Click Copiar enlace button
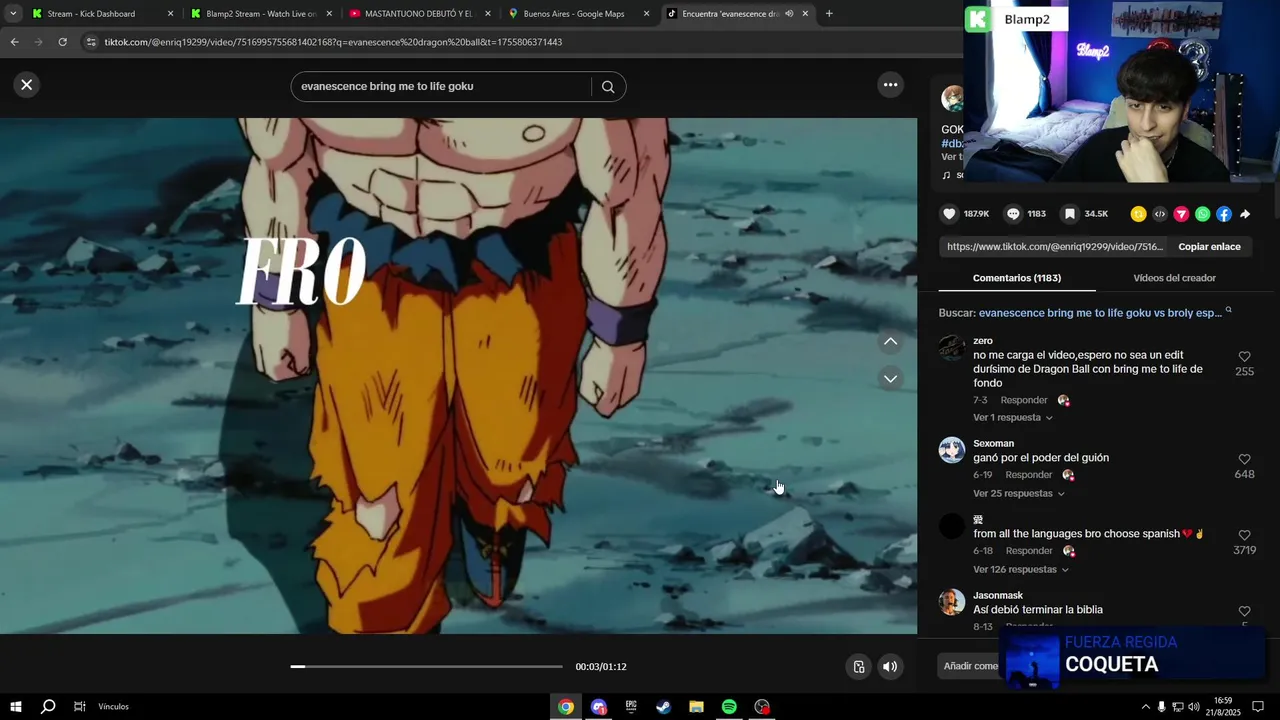This screenshot has width=1280, height=720. (x=1209, y=247)
